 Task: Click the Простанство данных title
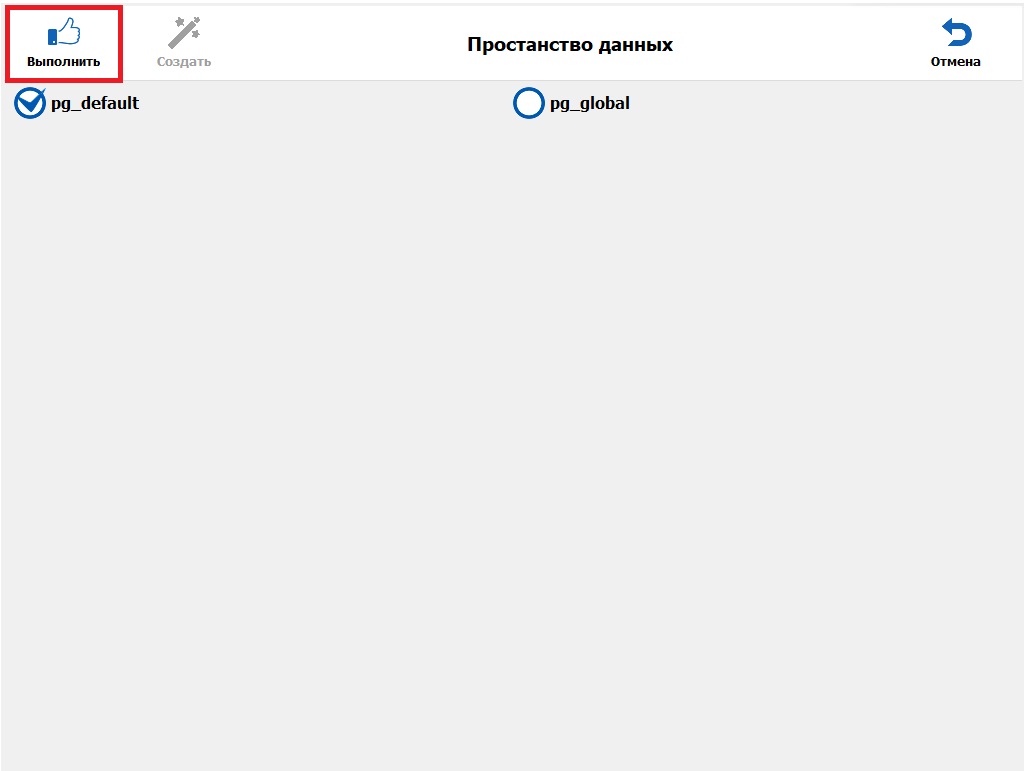pos(570,45)
